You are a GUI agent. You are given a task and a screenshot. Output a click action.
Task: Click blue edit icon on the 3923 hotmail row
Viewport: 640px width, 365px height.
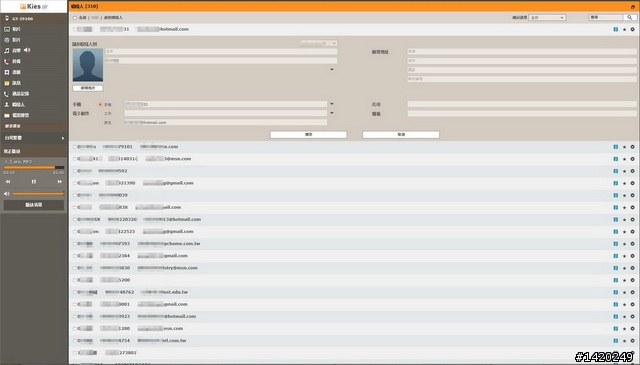coord(616,316)
